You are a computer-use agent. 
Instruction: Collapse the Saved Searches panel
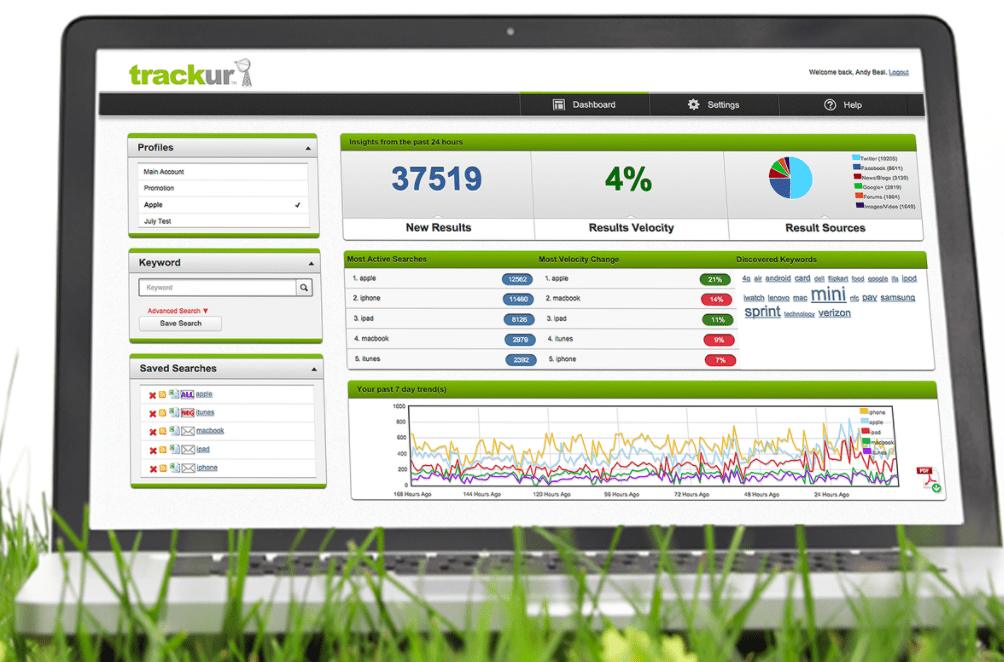pyautogui.click(x=314, y=369)
